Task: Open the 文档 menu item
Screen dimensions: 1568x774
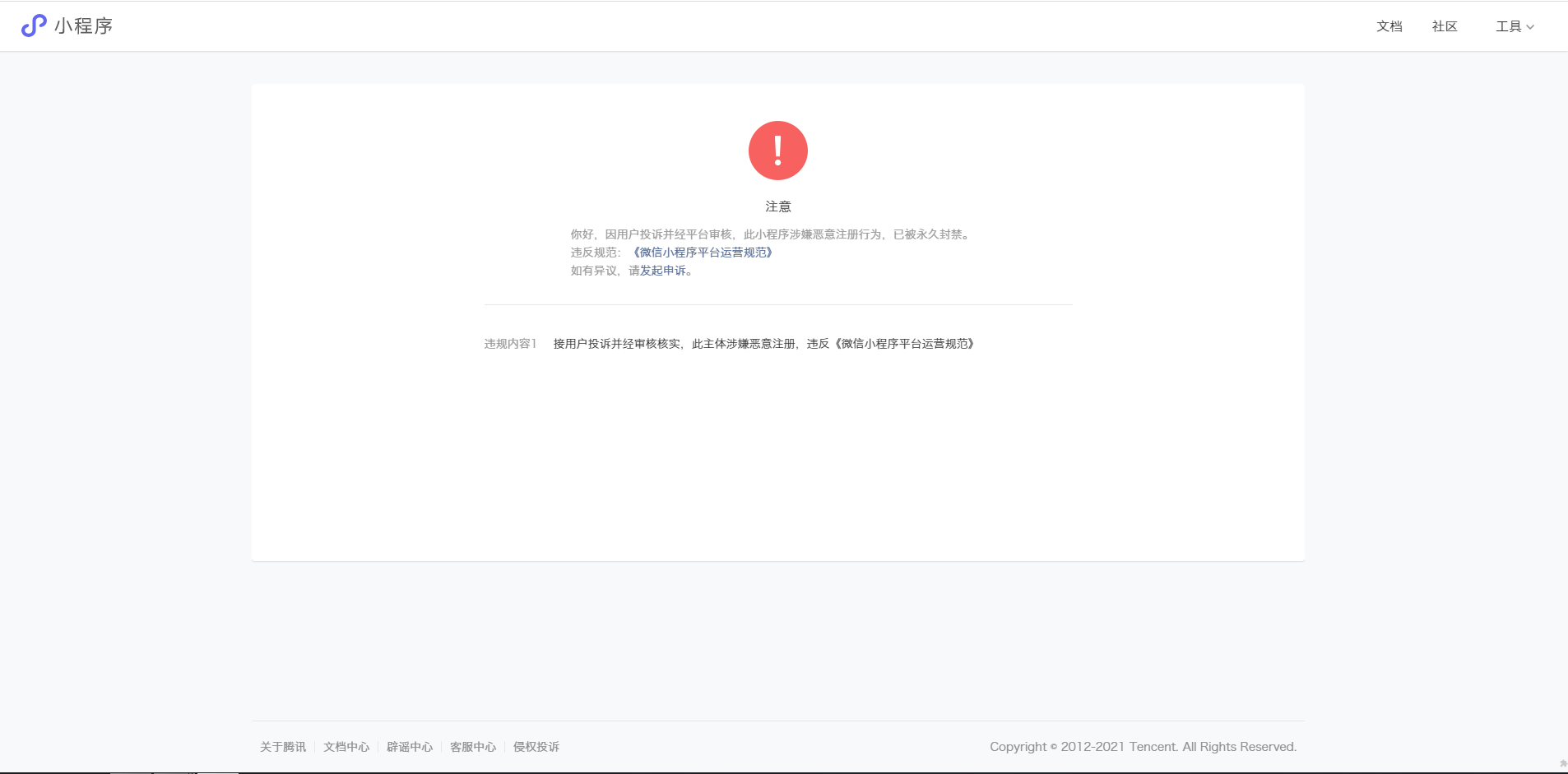Action: 1389,26
